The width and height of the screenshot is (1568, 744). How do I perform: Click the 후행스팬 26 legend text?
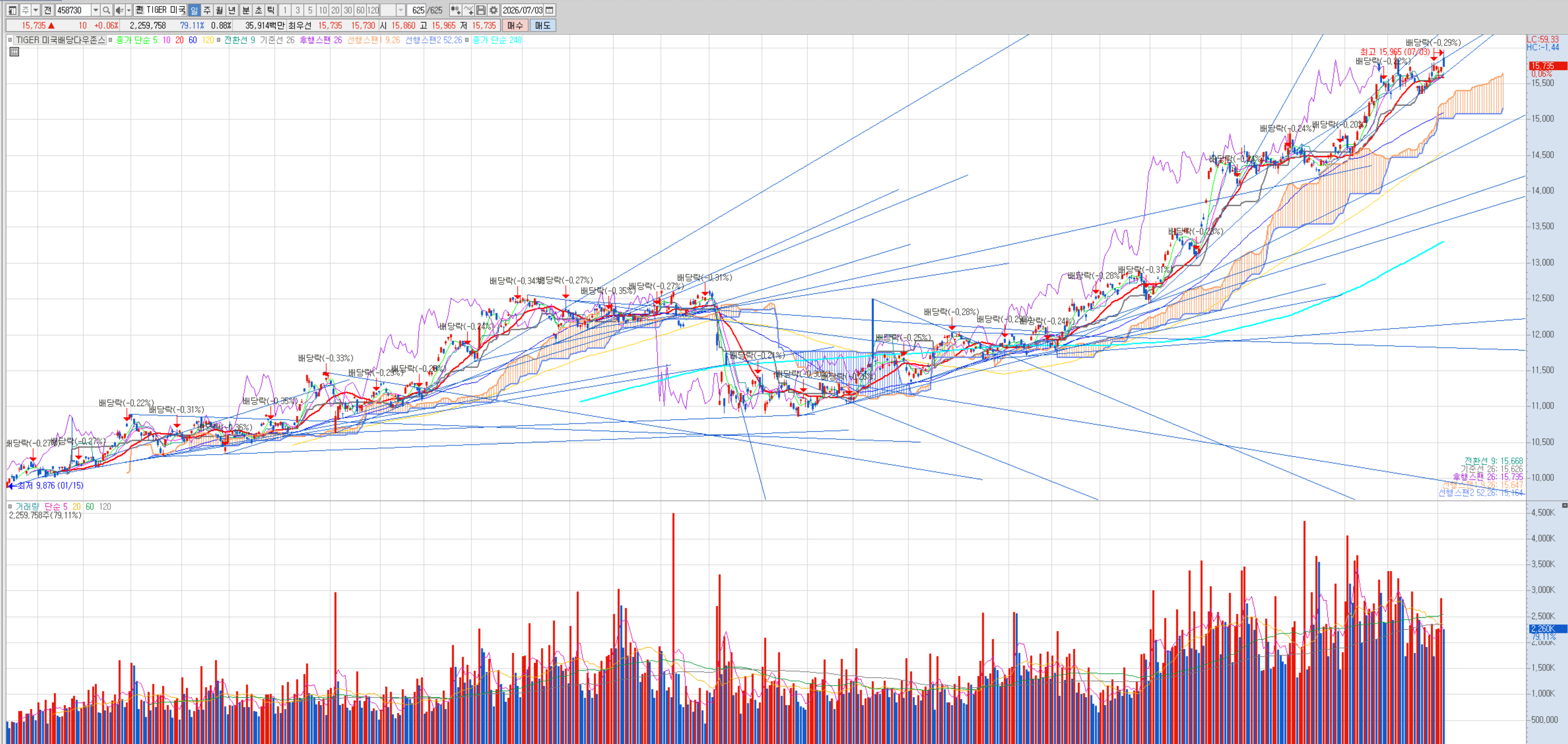point(320,40)
